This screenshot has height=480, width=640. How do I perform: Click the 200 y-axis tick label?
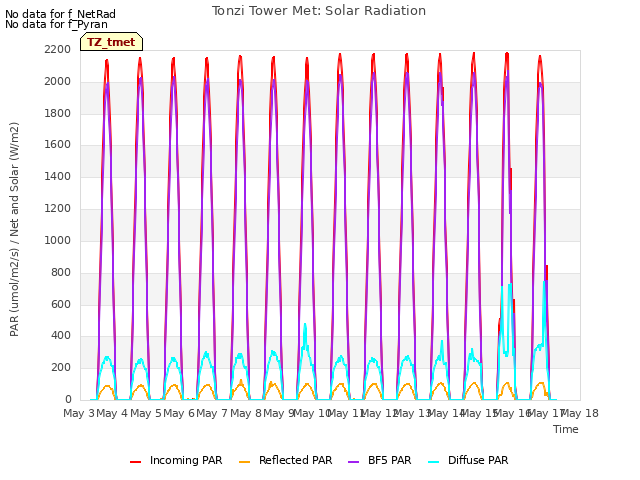tap(61, 367)
